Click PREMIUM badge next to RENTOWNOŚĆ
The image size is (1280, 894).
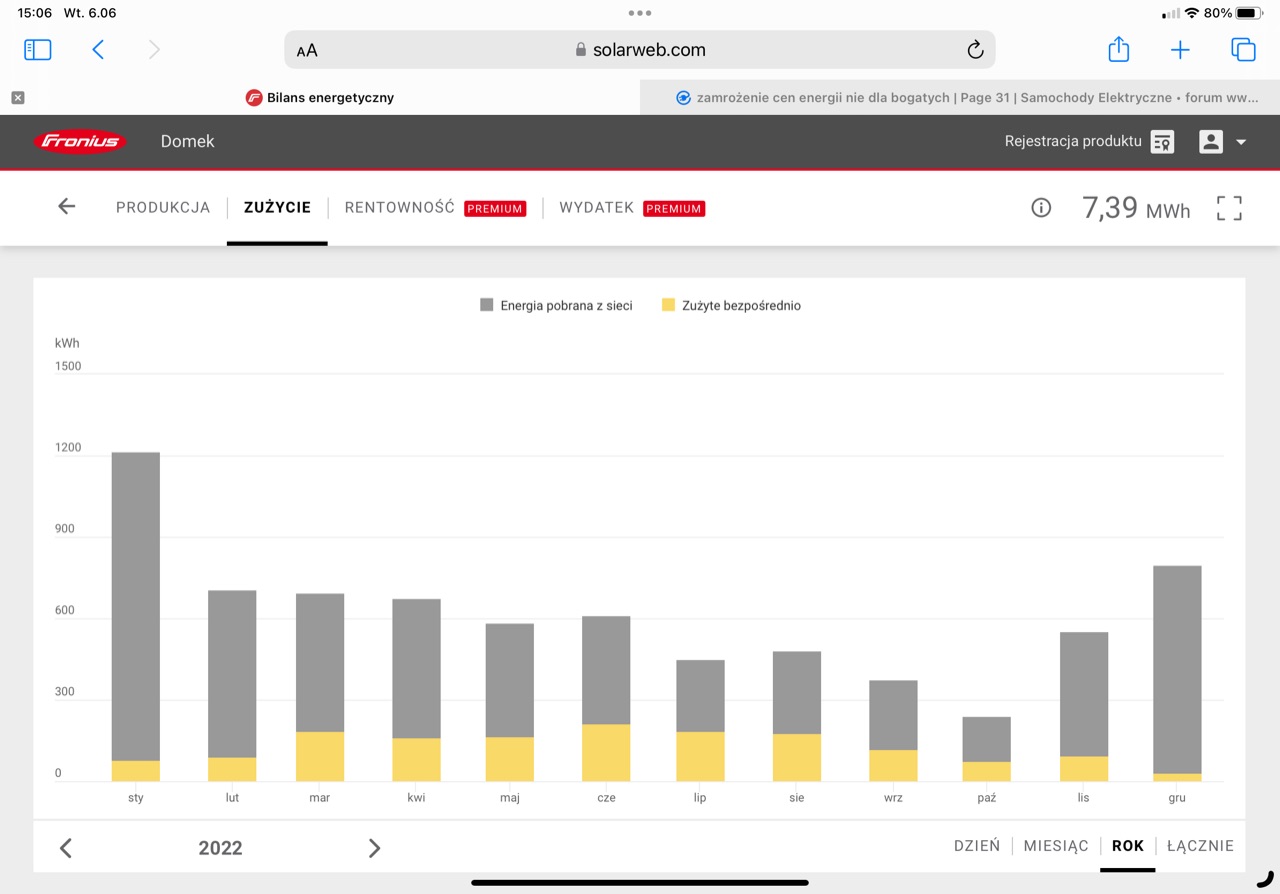coord(495,209)
